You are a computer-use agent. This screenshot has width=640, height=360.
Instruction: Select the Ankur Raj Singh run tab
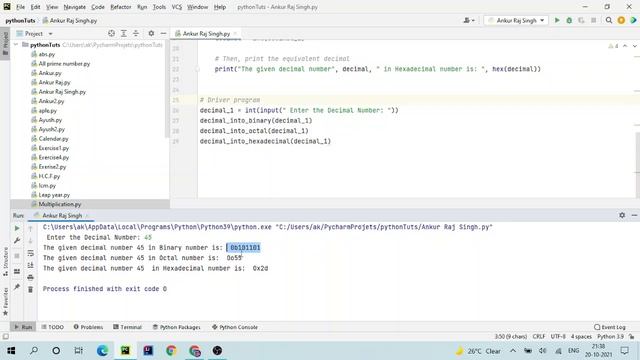pyautogui.click(x=61, y=216)
